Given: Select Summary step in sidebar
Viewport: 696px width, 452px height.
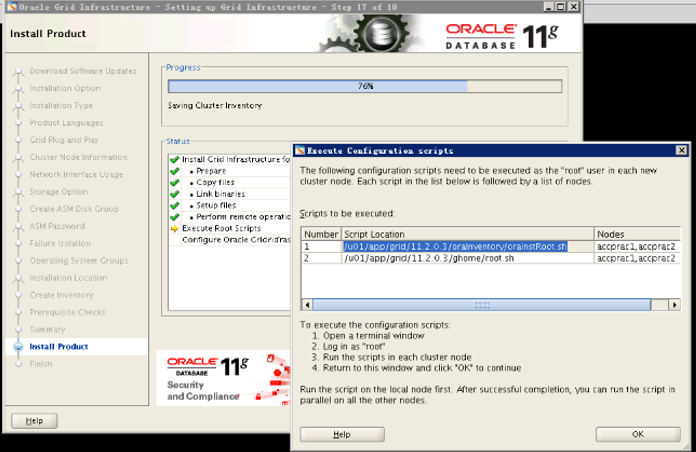Looking at the screenshot, I should tap(47, 329).
